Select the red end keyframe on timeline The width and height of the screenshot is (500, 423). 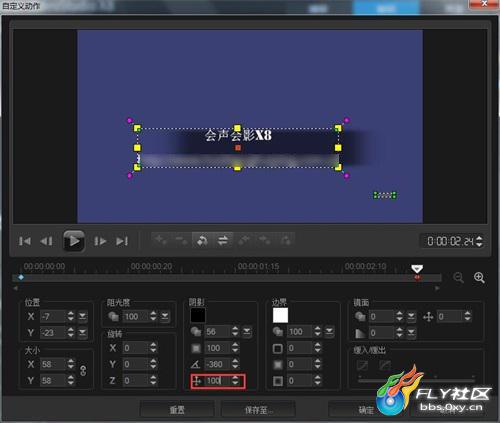click(x=417, y=277)
